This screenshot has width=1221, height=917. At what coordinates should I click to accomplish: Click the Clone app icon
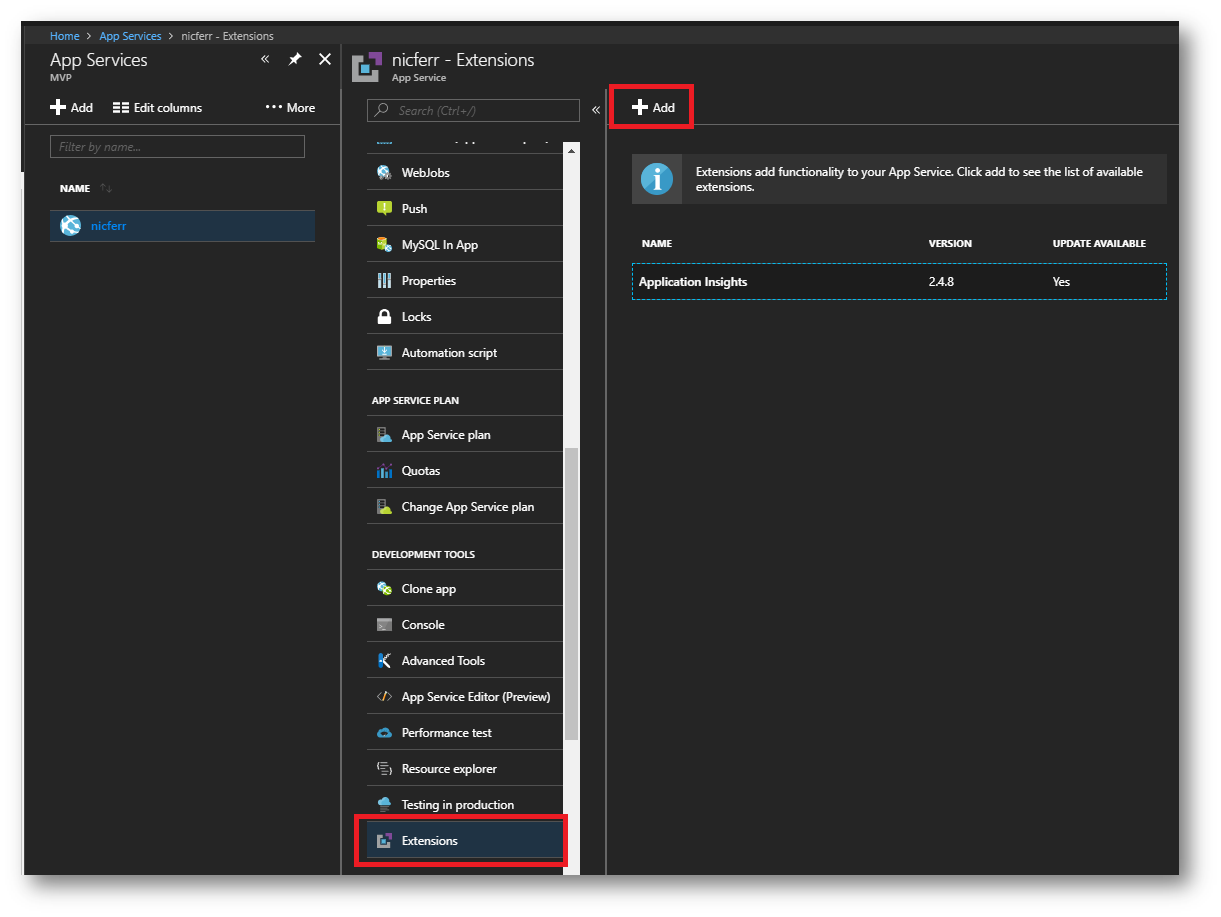pyautogui.click(x=384, y=589)
